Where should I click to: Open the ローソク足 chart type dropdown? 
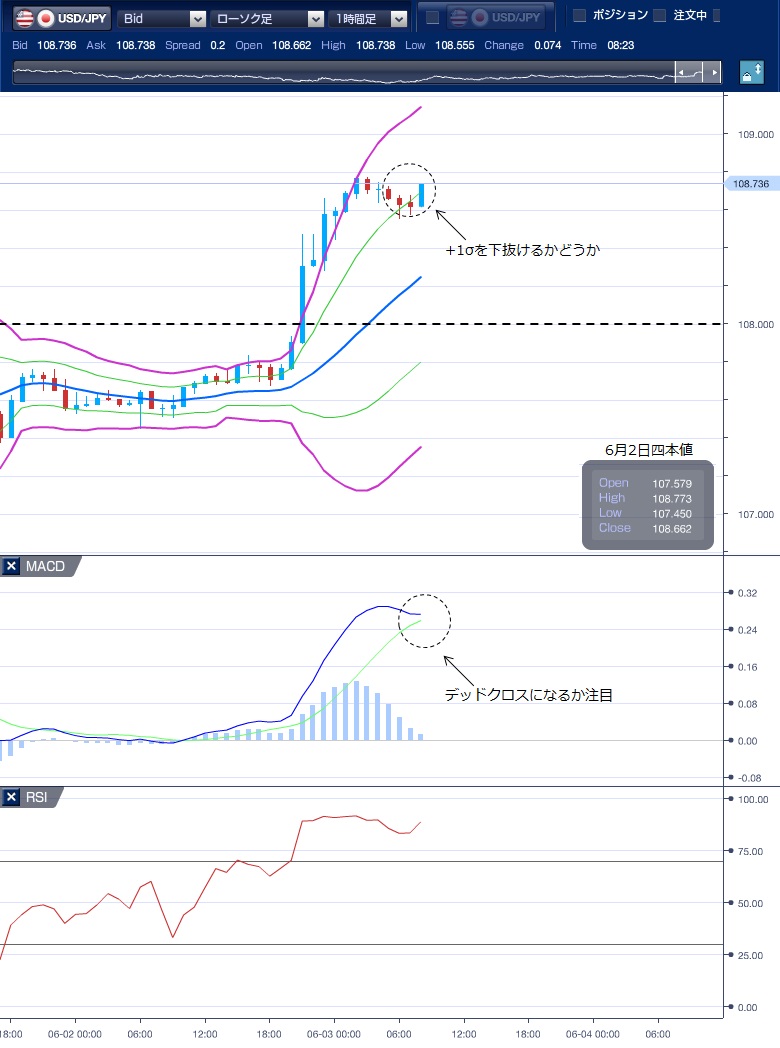(267, 18)
